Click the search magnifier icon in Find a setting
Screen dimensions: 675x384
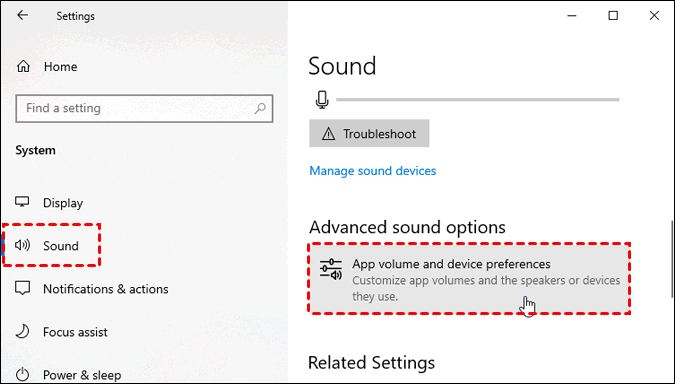tap(260, 108)
